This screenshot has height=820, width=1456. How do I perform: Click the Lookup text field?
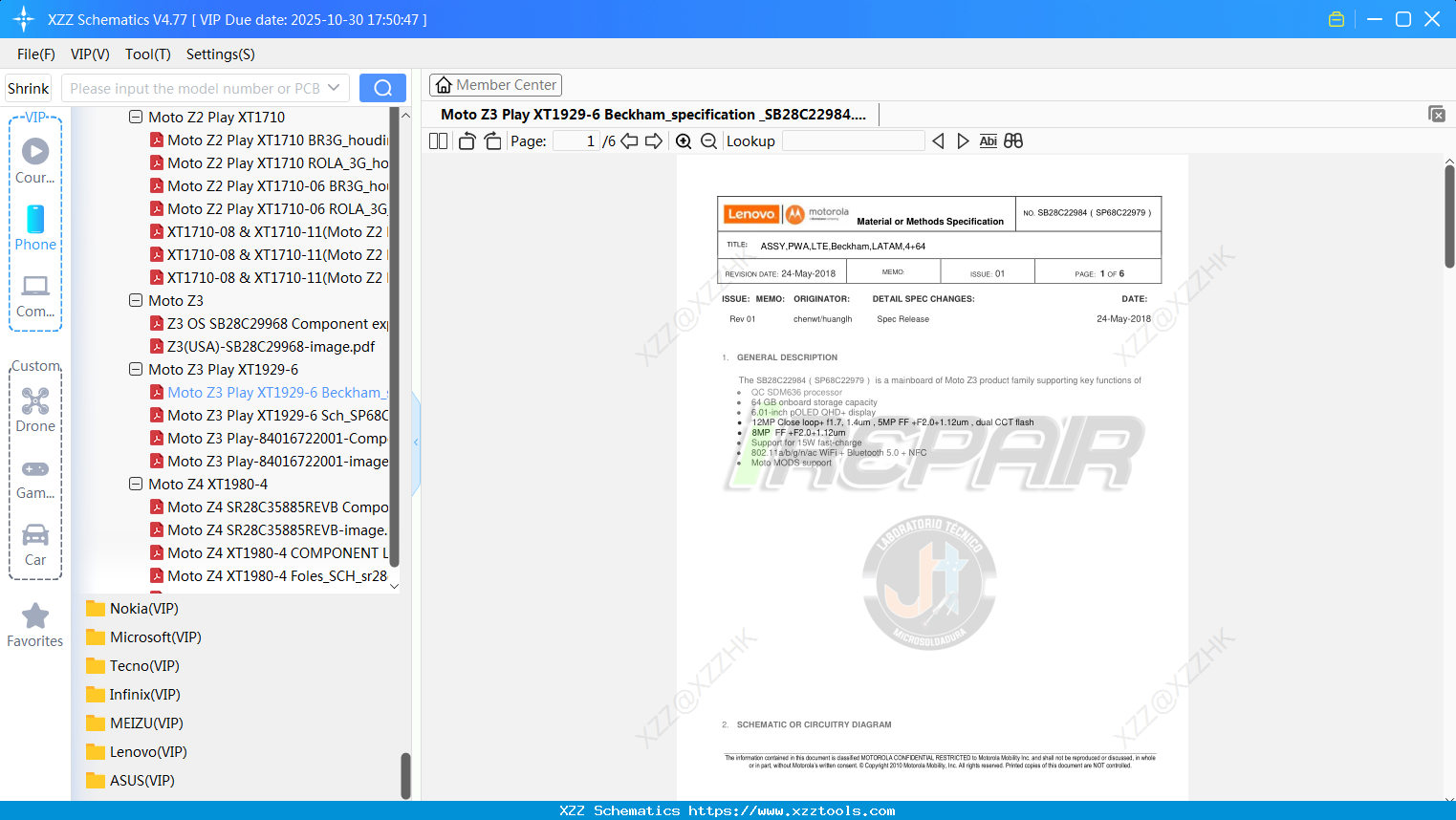pyautogui.click(x=853, y=140)
